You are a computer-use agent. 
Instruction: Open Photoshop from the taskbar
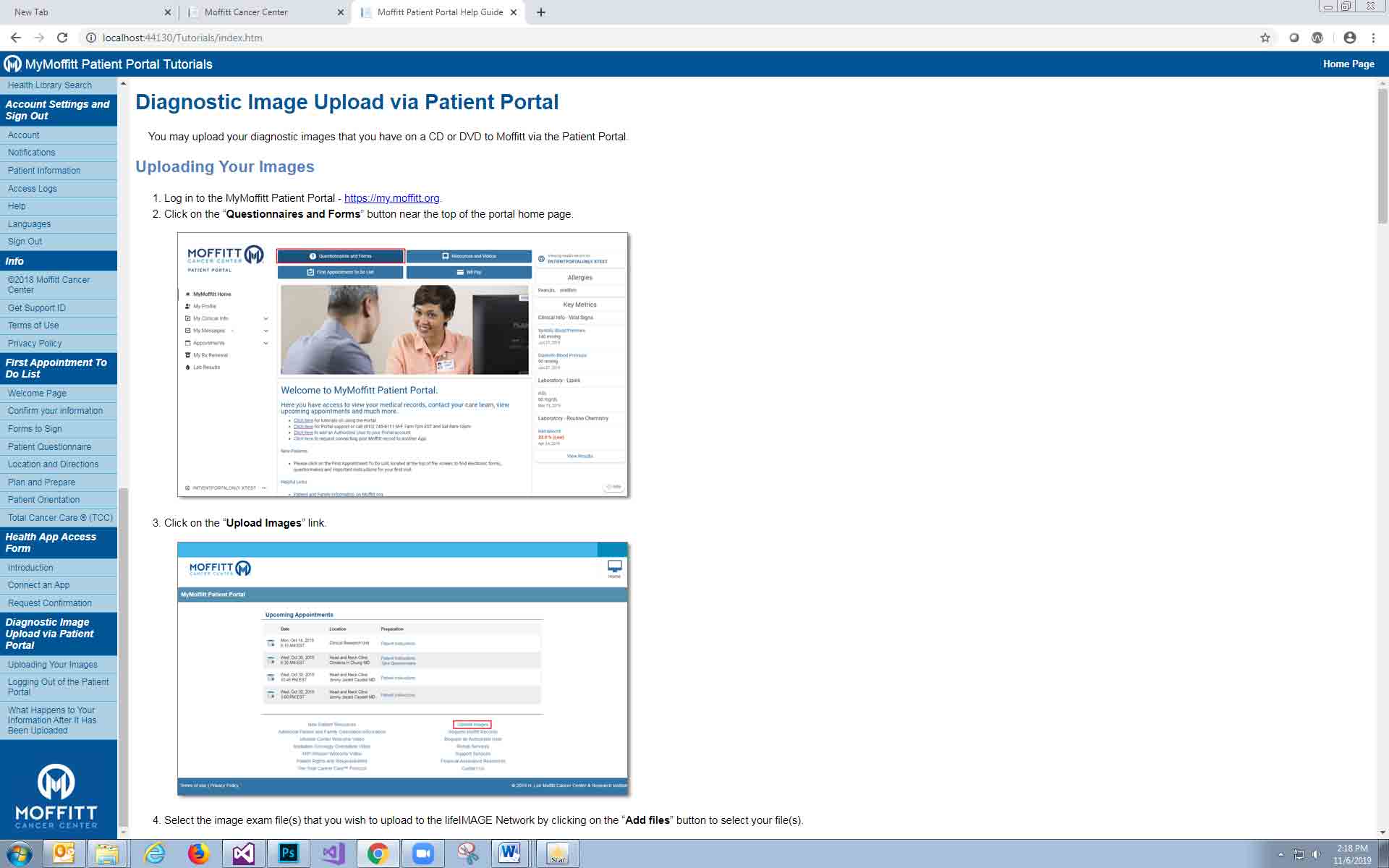[x=288, y=854]
